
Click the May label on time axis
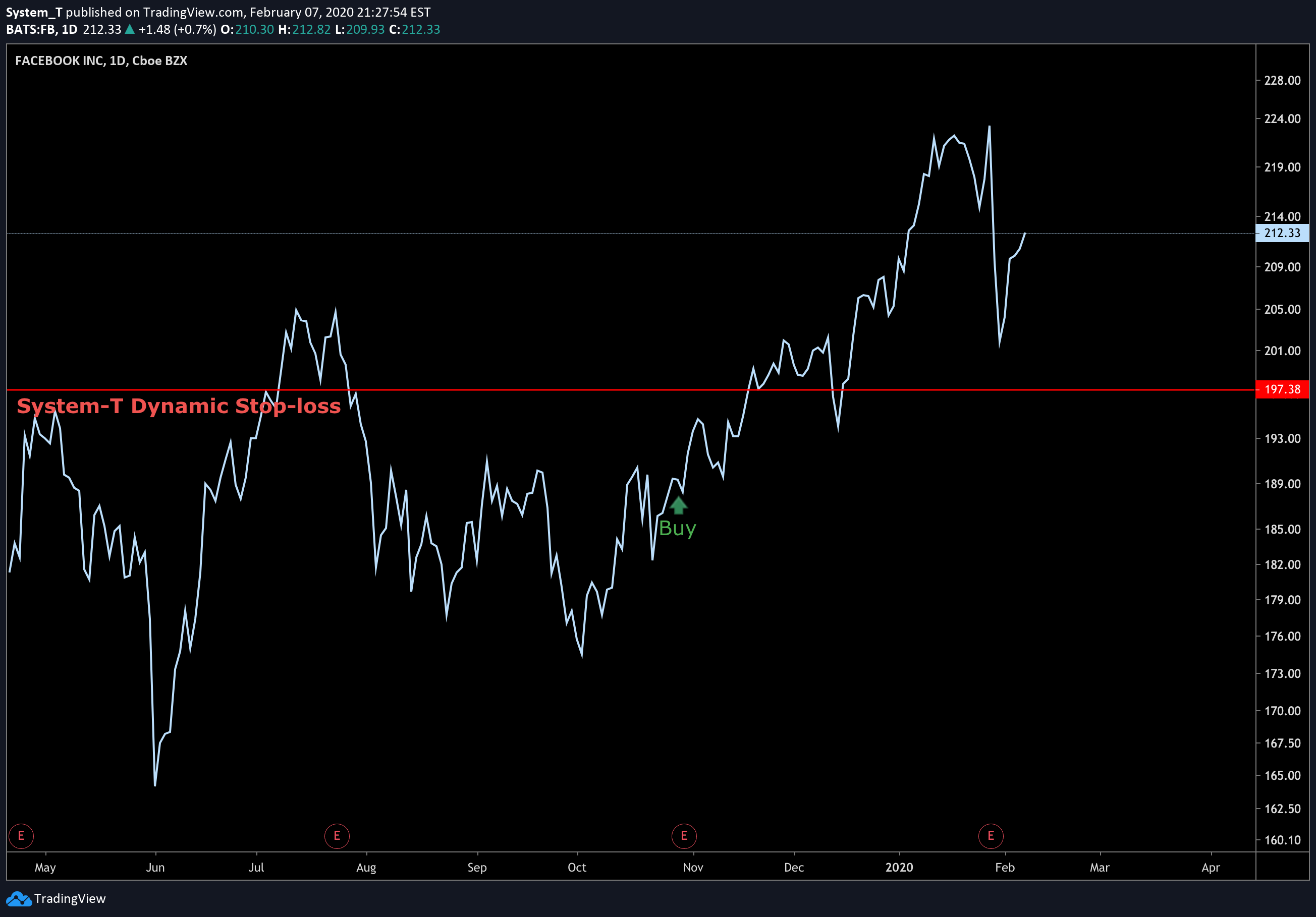point(45,868)
